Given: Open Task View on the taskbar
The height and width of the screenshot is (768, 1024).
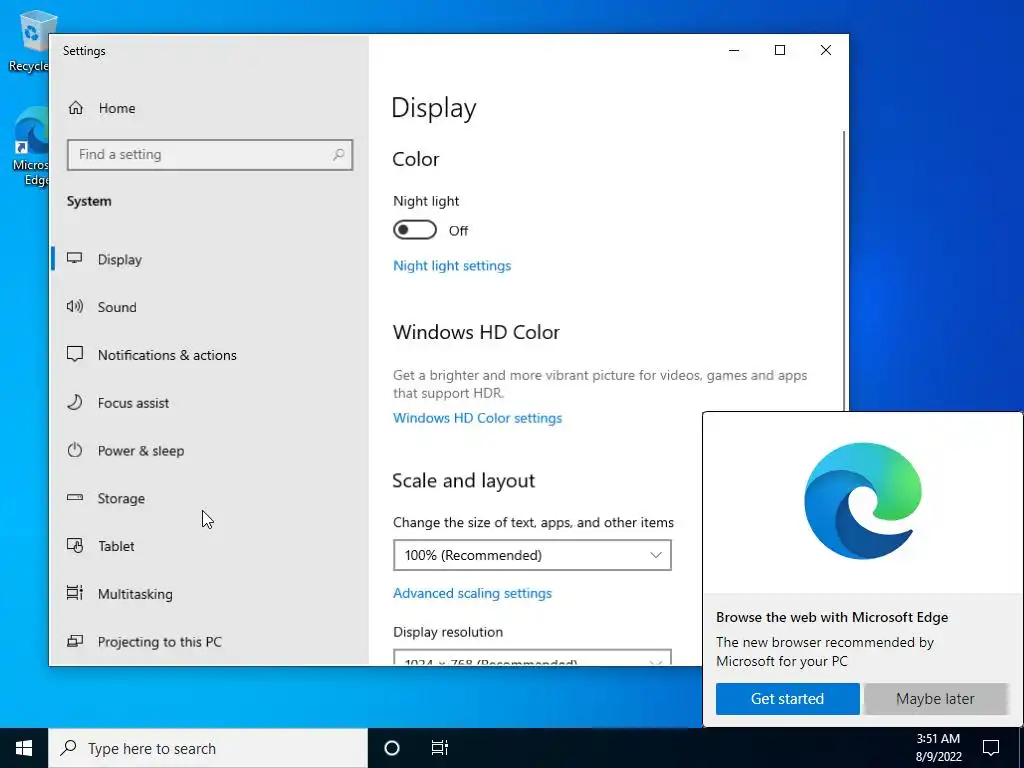Looking at the screenshot, I should pyautogui.click(x=440, y=748).
